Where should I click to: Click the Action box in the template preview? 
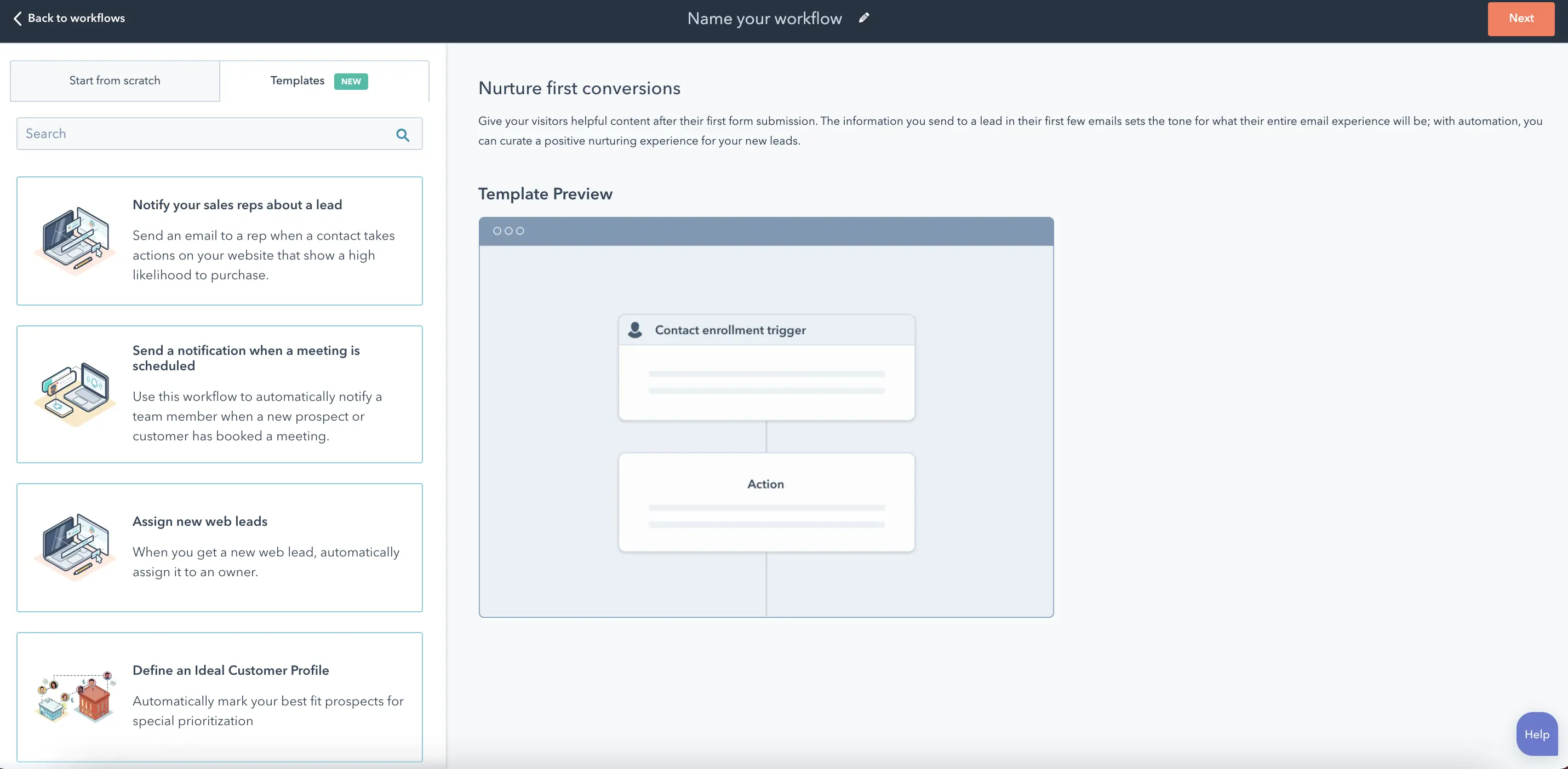click(x=766, y=502)
